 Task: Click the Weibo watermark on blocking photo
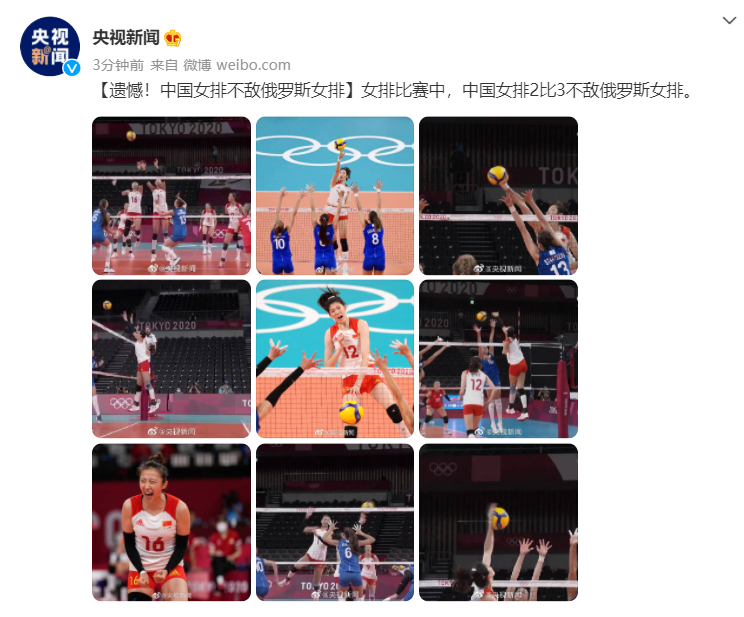[x=498, y=269]
